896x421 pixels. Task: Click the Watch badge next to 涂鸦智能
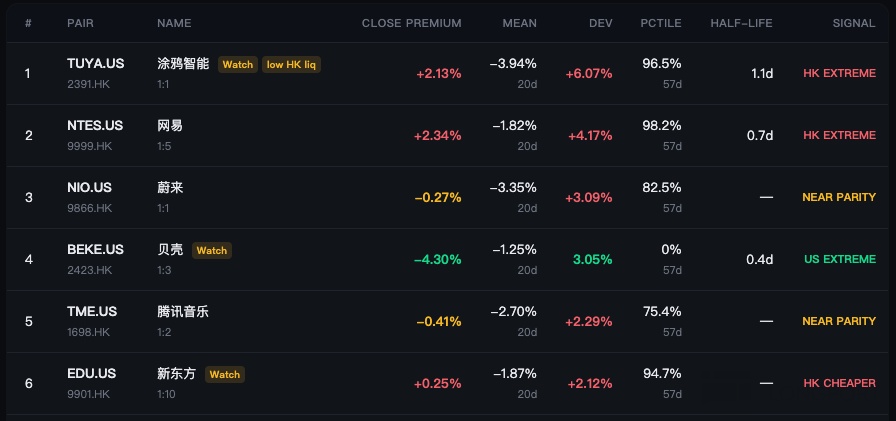click(238, 65)
